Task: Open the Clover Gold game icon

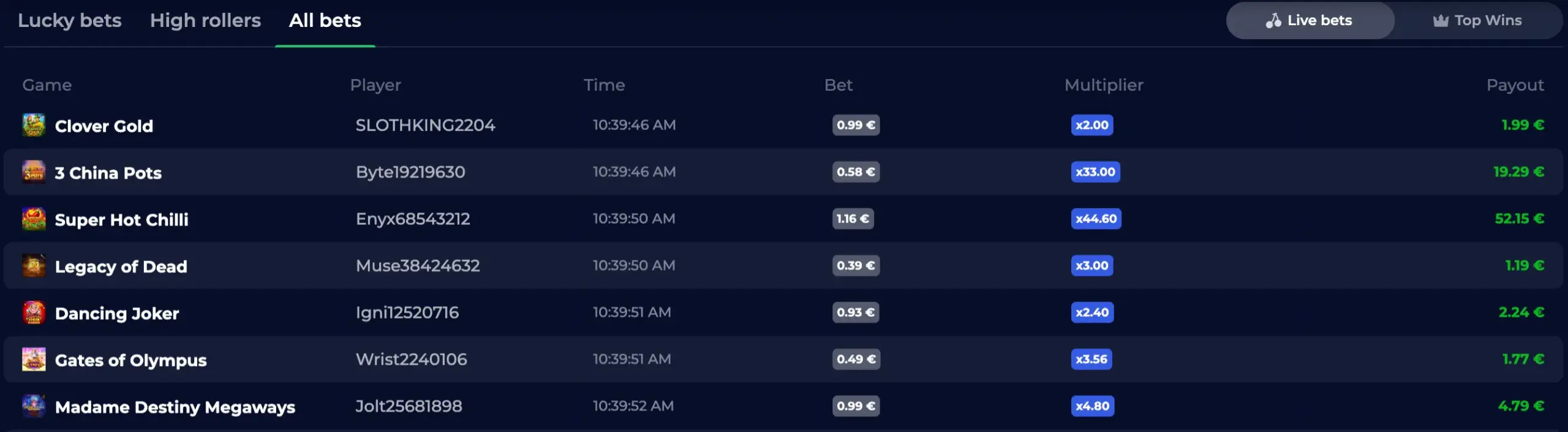Action: click(34, 125)
